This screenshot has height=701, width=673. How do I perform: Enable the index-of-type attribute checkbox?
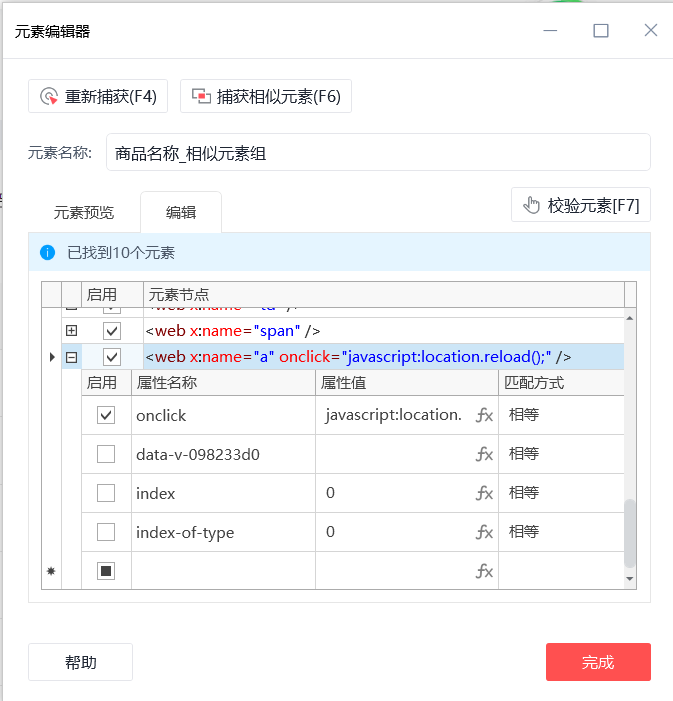[106, 532]
